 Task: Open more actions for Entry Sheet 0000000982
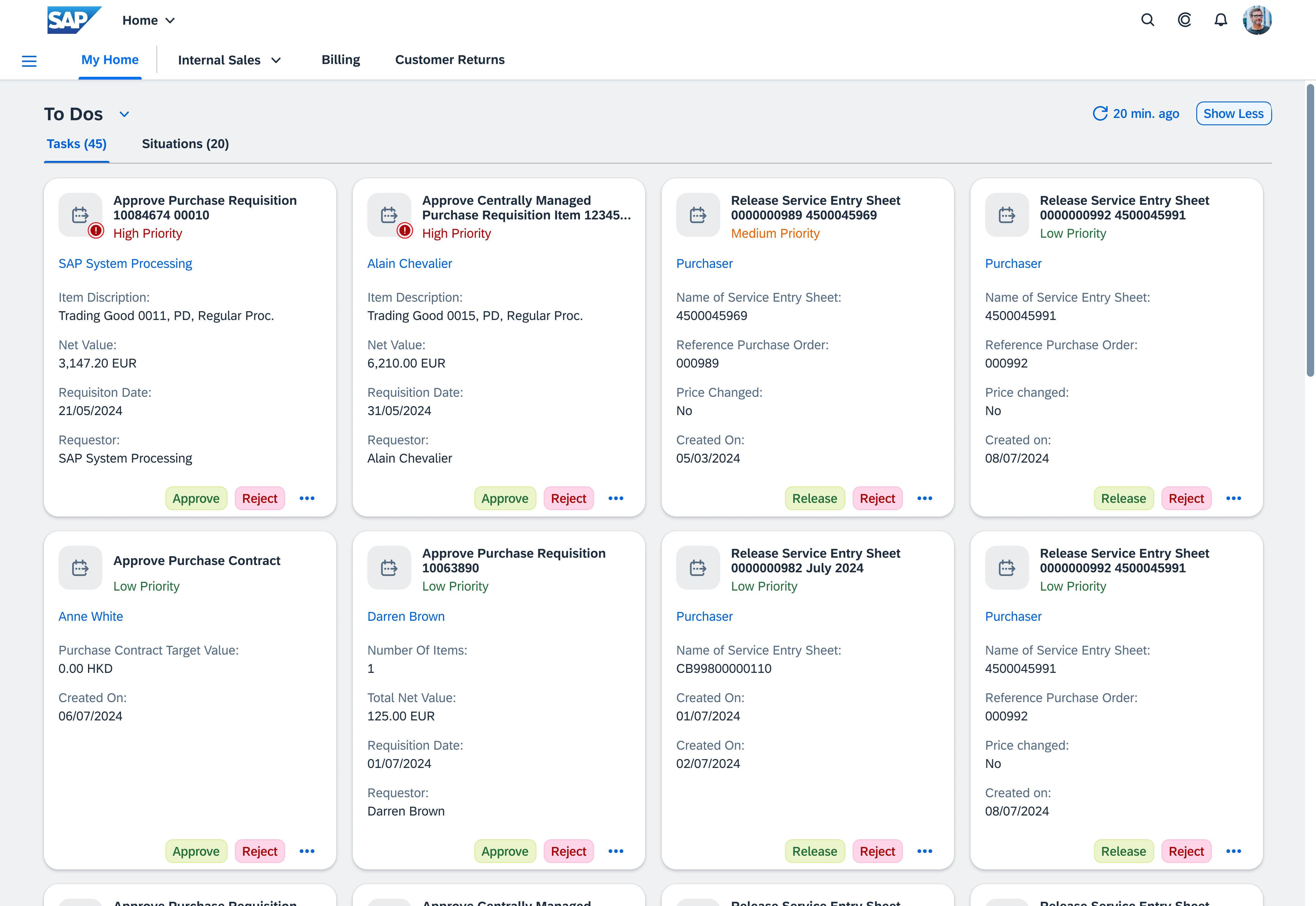[925, 851]
